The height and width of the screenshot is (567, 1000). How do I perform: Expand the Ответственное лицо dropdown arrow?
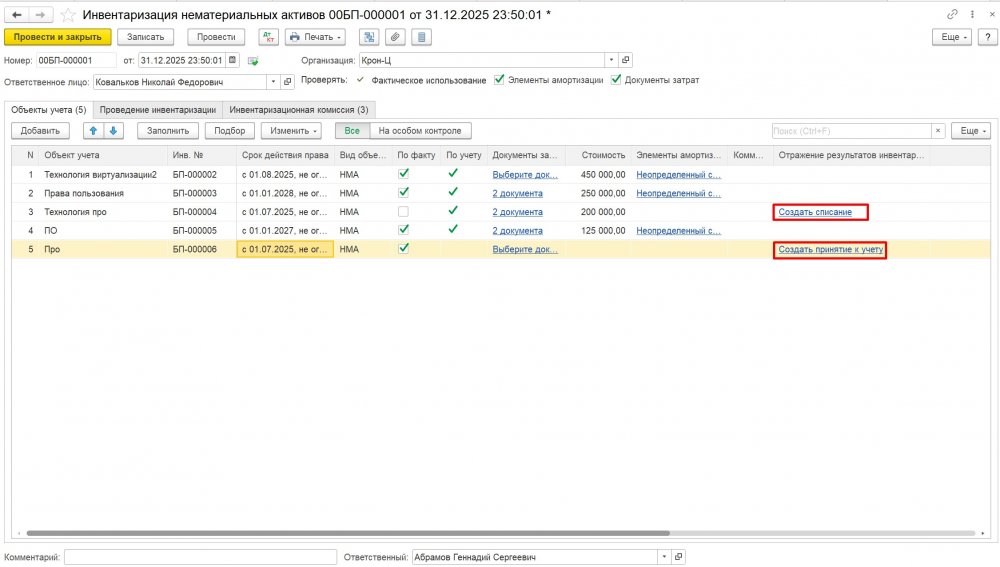click(274, 82)
